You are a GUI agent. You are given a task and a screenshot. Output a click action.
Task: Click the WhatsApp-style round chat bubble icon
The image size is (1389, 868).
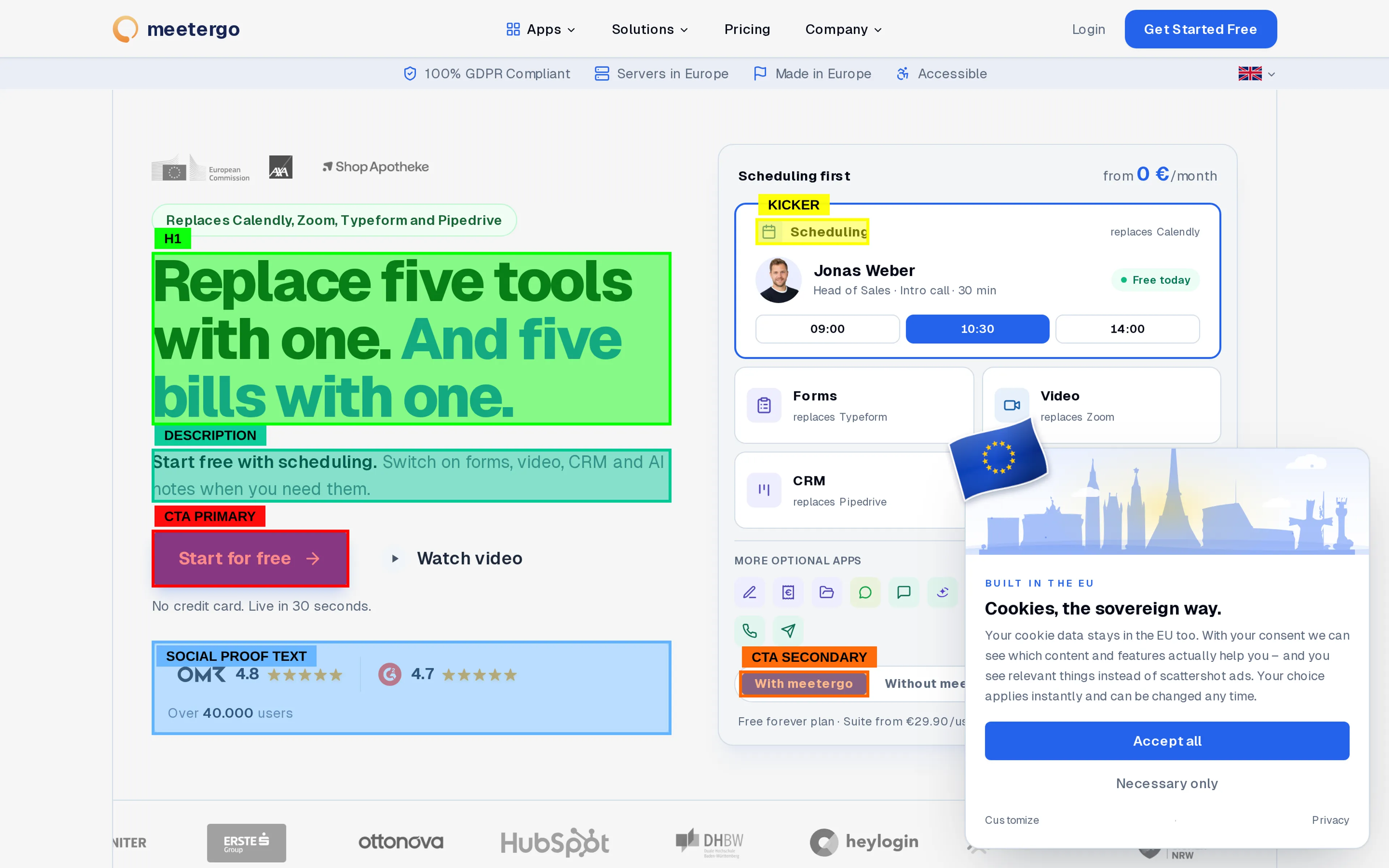click(x=865, y=592)
